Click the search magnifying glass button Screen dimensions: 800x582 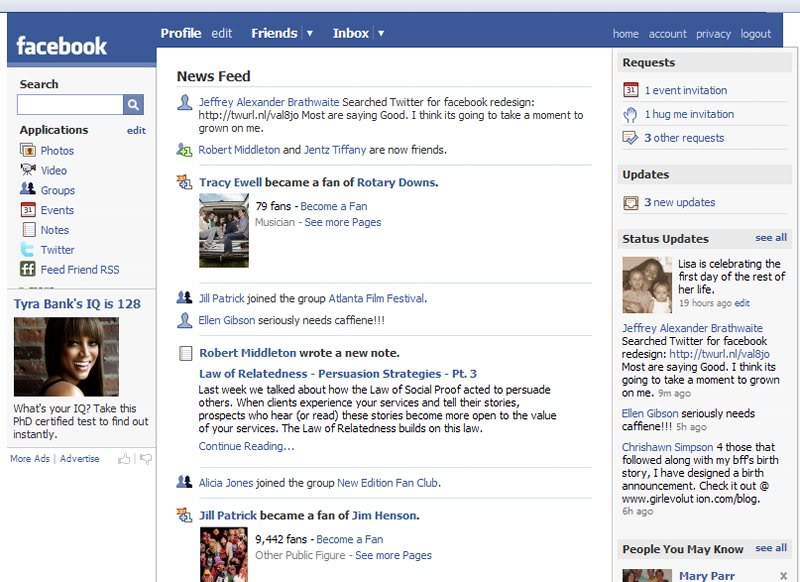[134, 104]
